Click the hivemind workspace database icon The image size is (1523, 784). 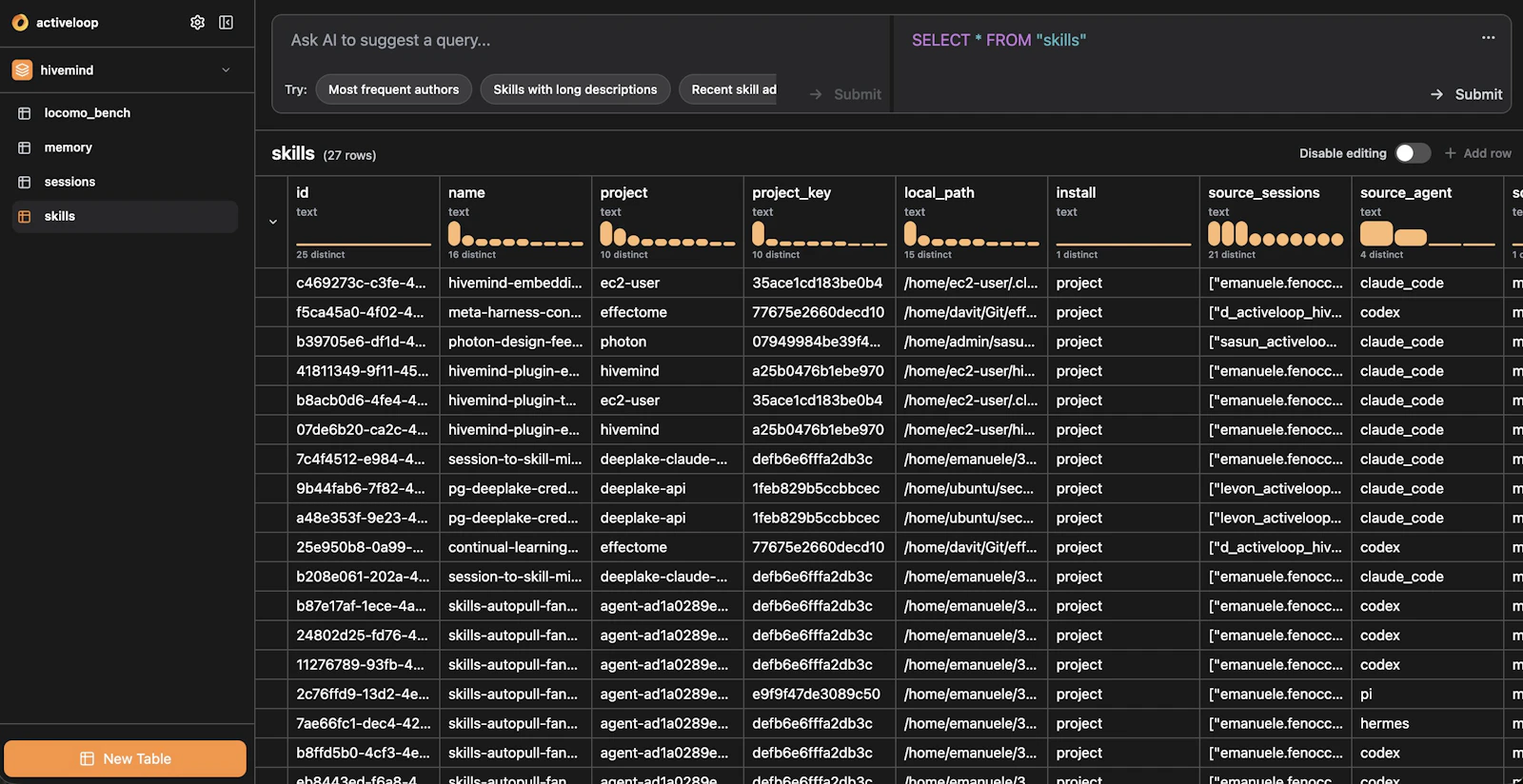click(23, 70)
